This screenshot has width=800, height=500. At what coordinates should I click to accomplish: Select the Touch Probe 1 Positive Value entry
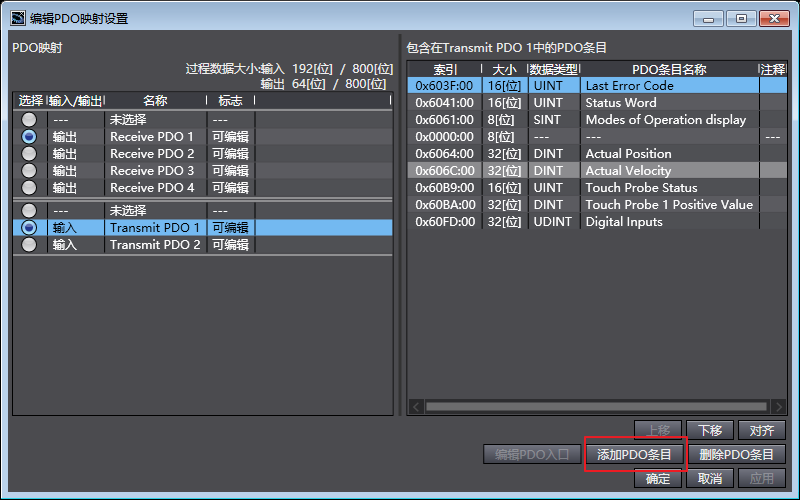pyautogui.click(x=597, y=205)
